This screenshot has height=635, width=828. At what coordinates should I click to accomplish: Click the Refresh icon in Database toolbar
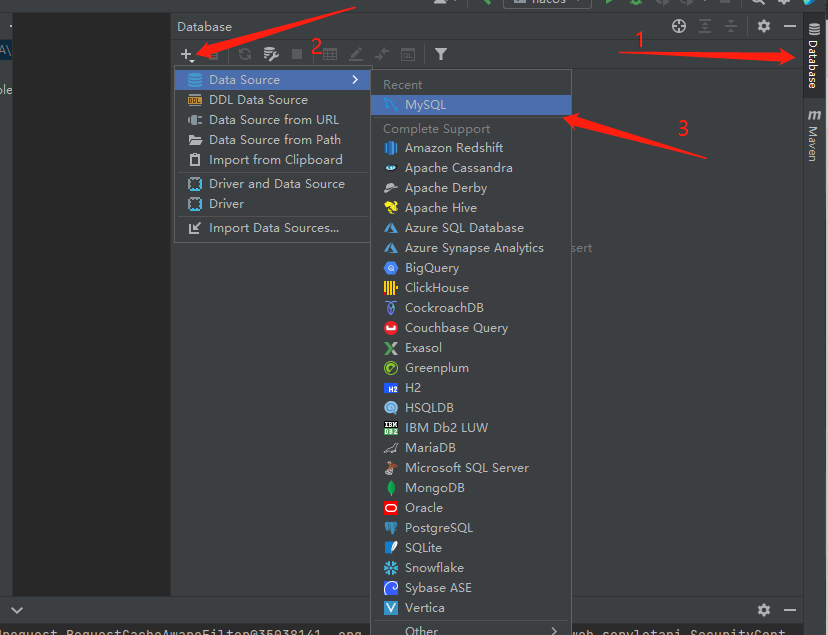pyautogui.click(x=244, y=54)
